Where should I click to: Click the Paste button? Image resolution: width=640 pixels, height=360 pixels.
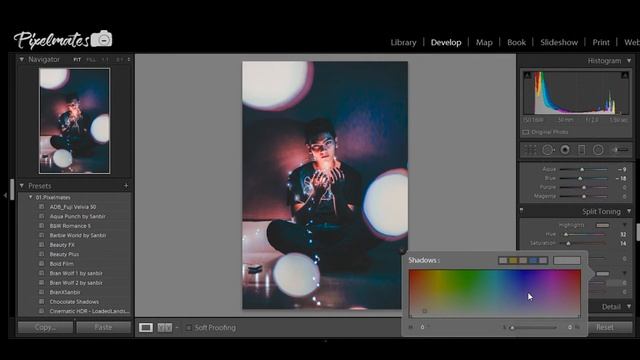pos(103,327)
